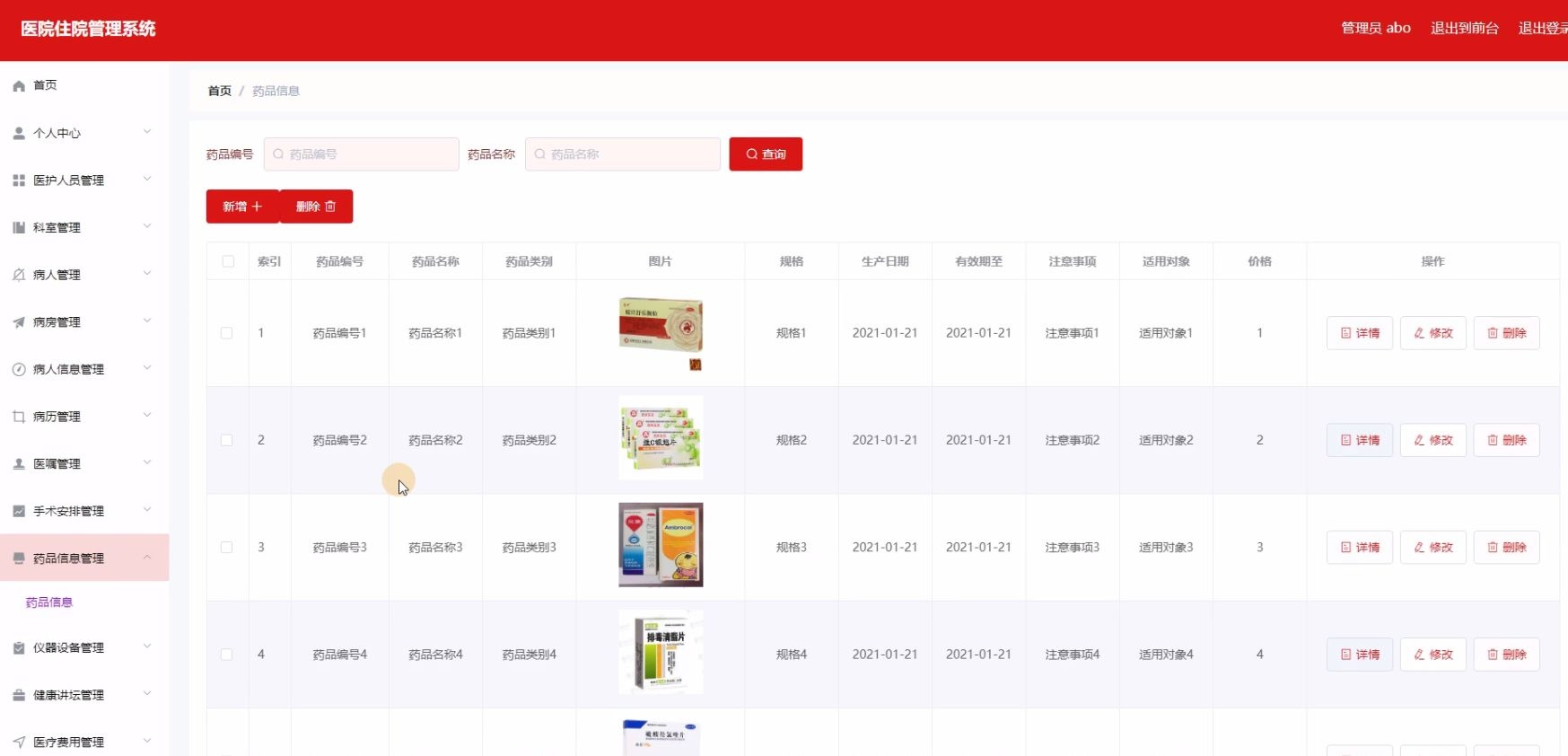Click the 健康讲坛管理 briefcase icon
The image size is (1568, 756).
pos(19,695)
